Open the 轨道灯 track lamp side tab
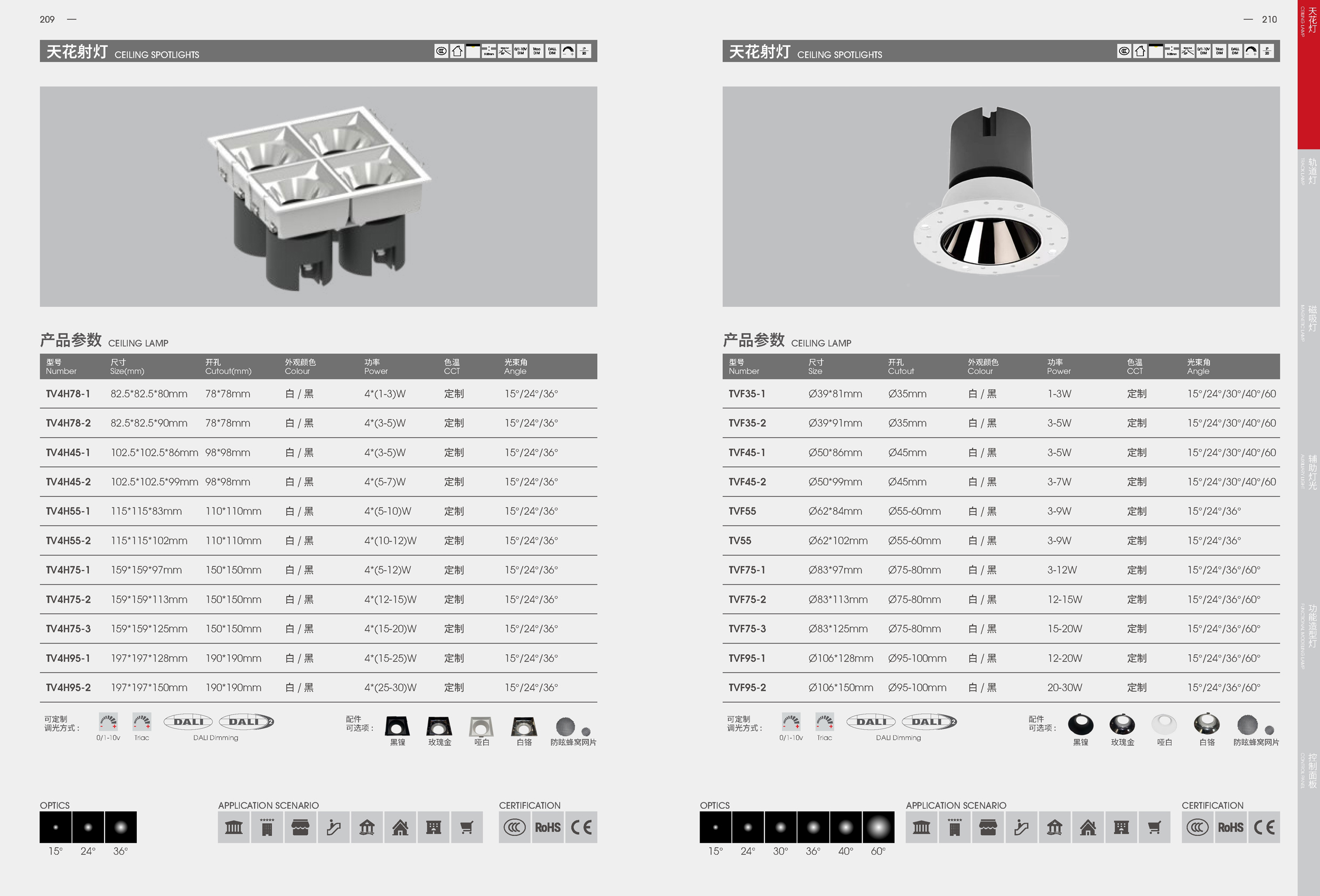 click(1308, 171)
